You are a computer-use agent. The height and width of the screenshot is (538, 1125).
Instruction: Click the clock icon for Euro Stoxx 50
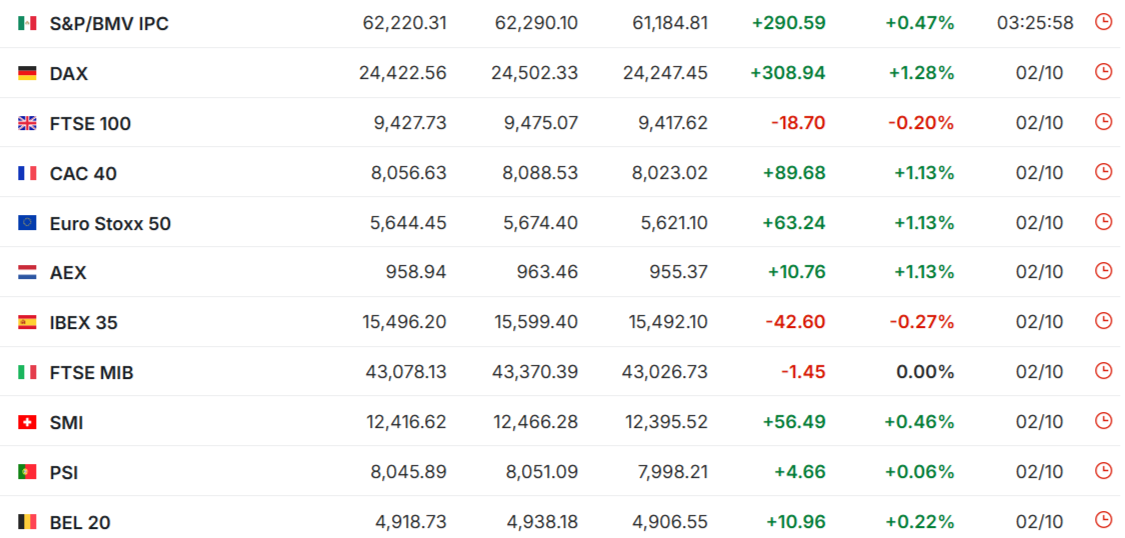[1103, 222]
